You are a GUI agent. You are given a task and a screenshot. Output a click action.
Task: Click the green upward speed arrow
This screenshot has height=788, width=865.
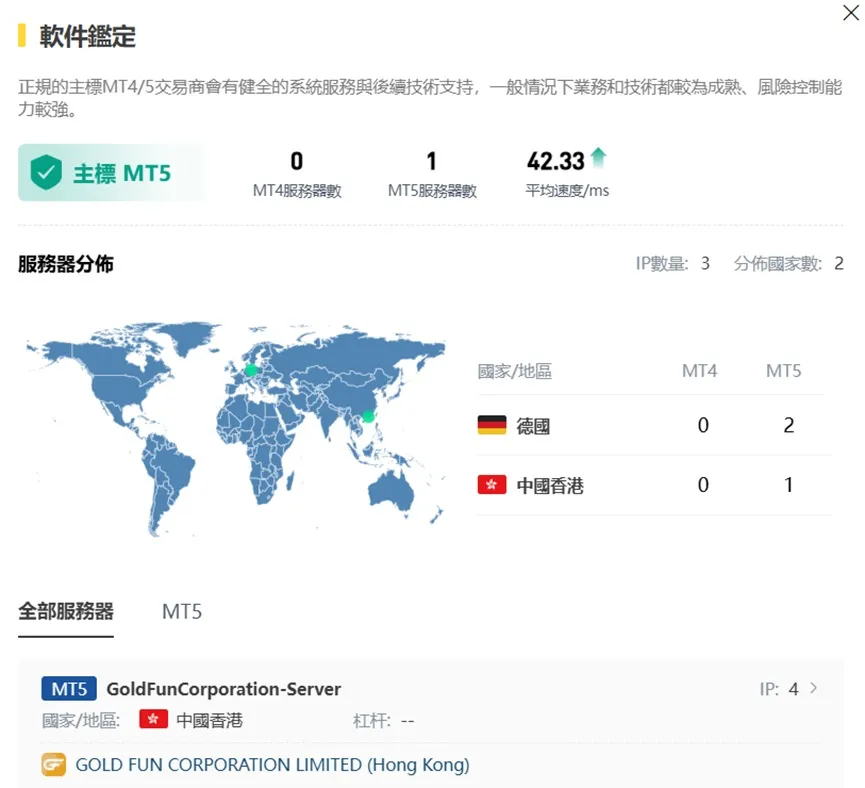598,158
